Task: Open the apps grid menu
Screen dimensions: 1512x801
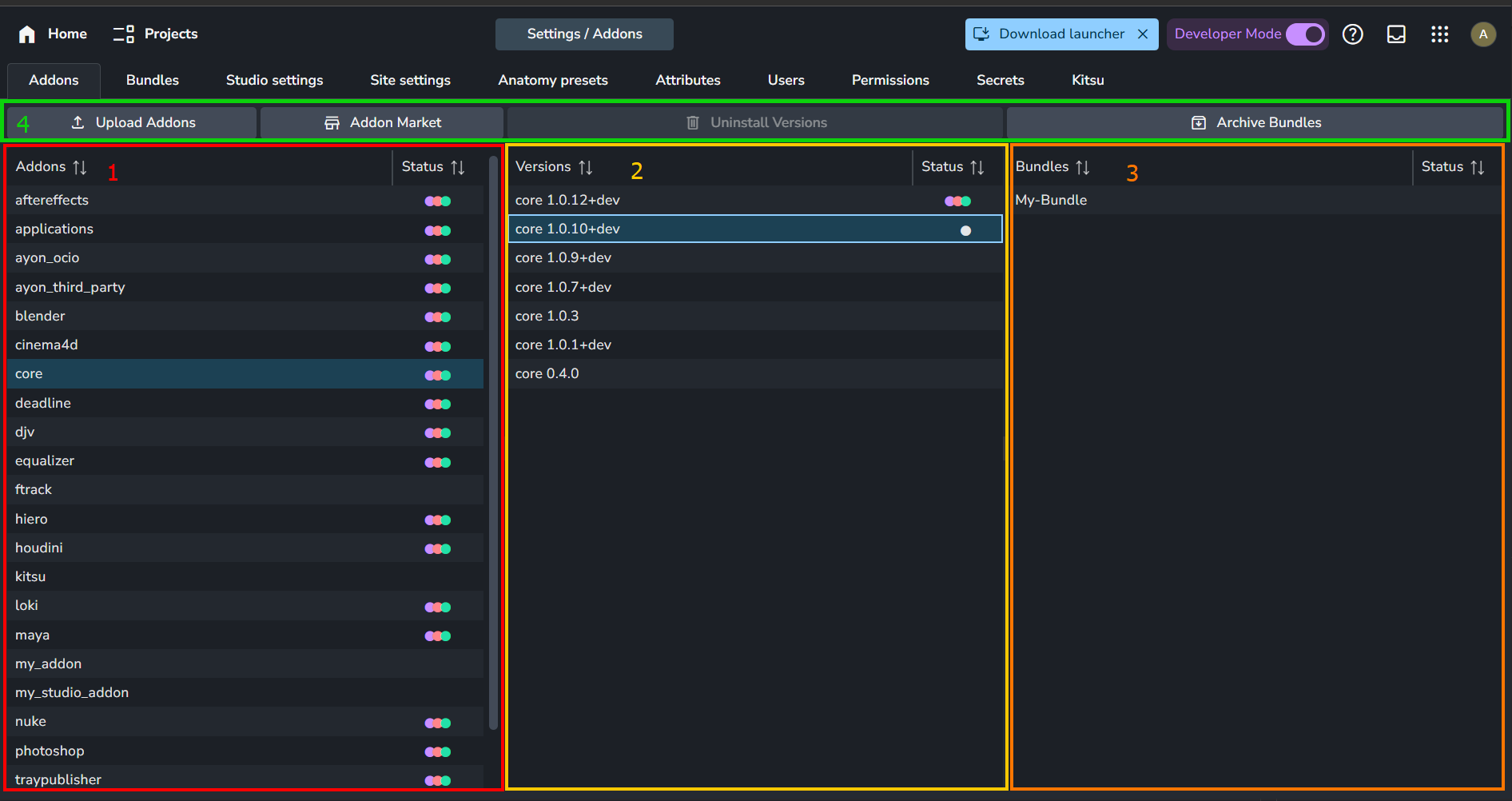Action: (x=1439, y=34)
